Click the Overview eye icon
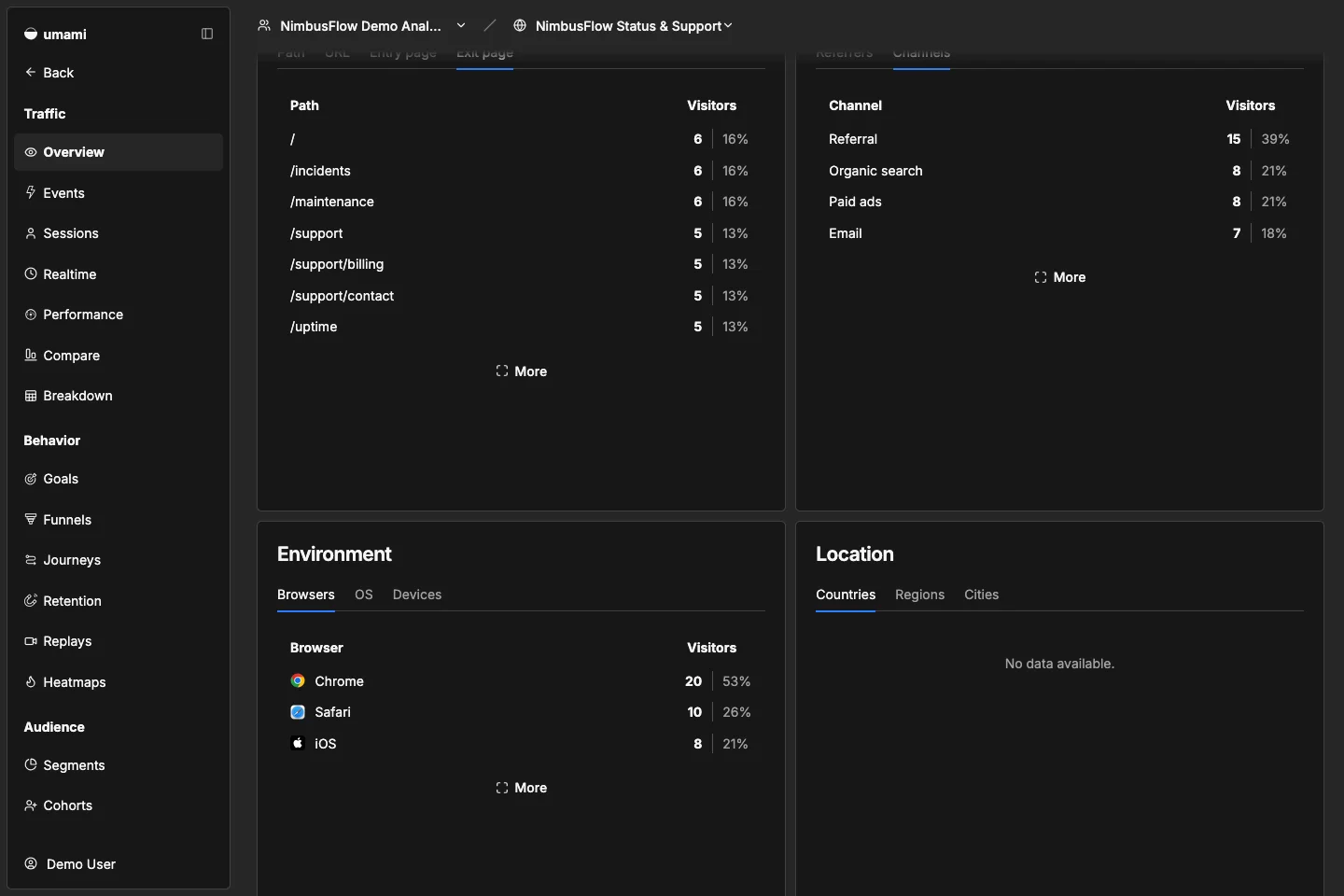1344x896 pixels. pyautogui.click(x=31, y=152)
